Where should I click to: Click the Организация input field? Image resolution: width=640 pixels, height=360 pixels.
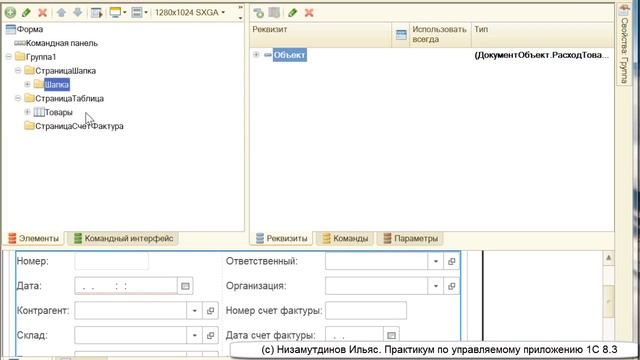coord(376,286)
